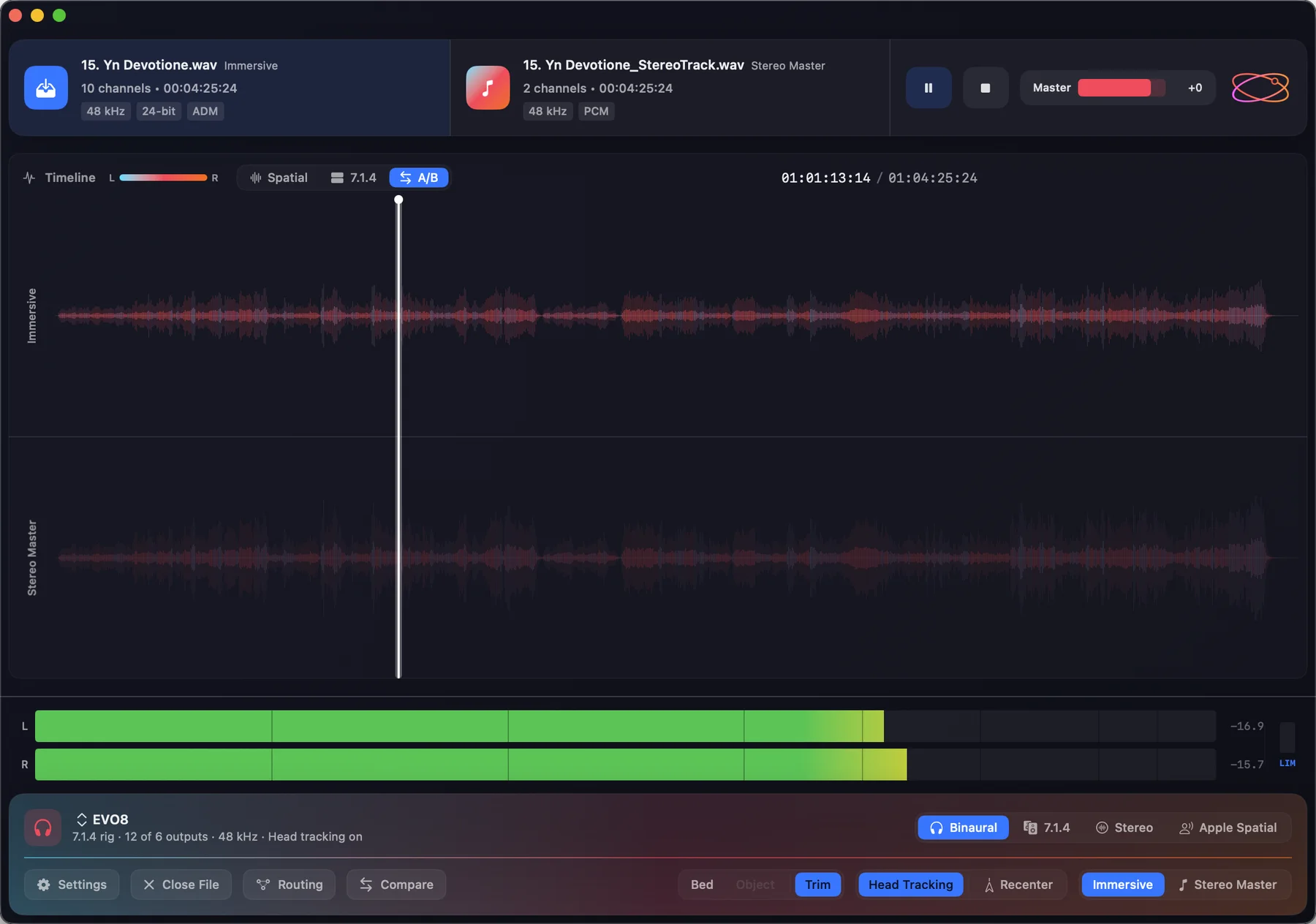This screenshot has height=924, width=1316.
Task: Click the red headphones device icon
Action: (43, 828)
